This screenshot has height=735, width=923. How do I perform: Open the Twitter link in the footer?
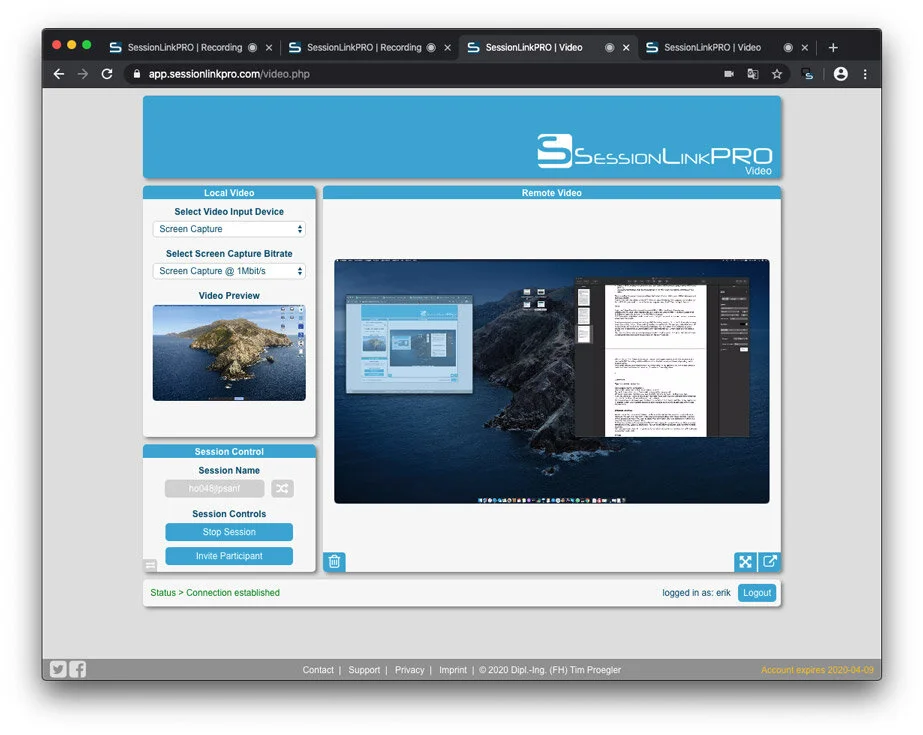(x=58, y=670)
